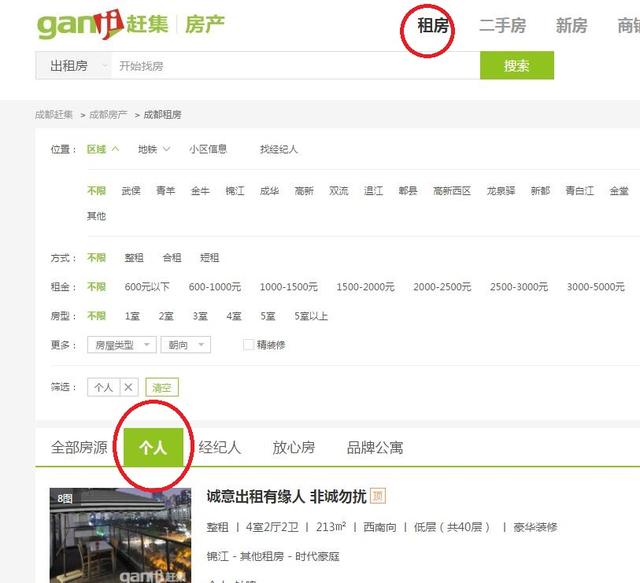
Task: Open the listing photo thumbnail
Action: tap(120, 535)
